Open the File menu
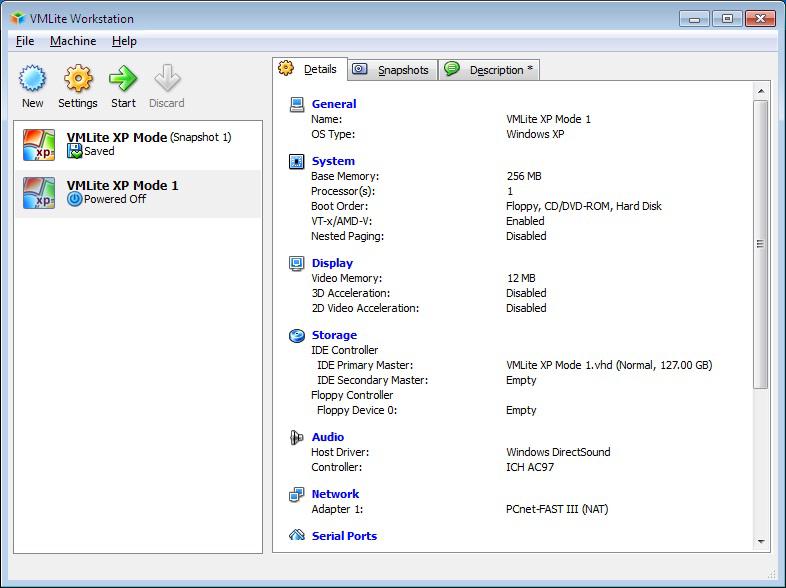Viewport: 786px width, 588px height. [25, 41]
